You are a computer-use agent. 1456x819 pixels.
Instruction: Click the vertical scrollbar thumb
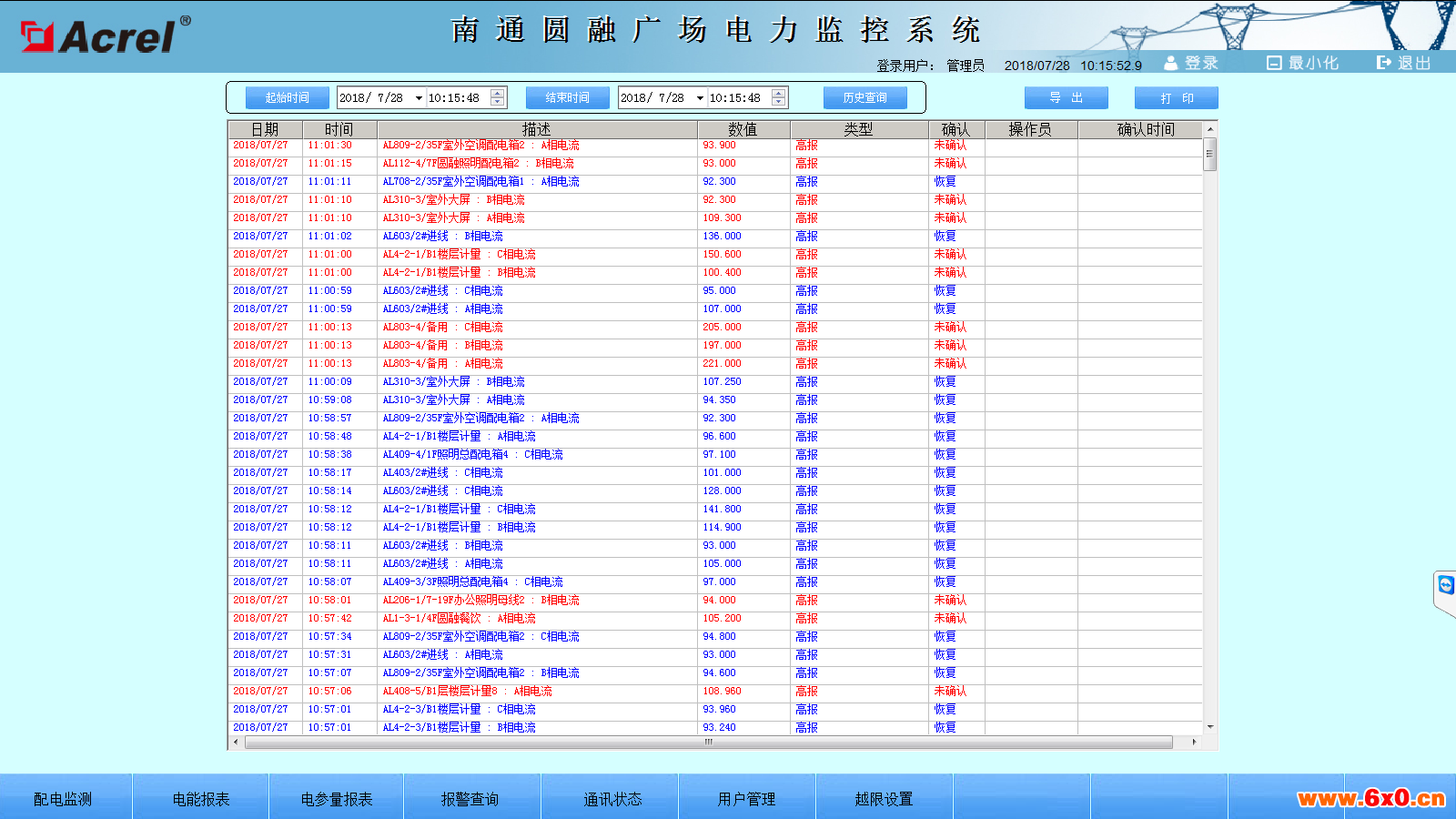[x=1210, y=154]
